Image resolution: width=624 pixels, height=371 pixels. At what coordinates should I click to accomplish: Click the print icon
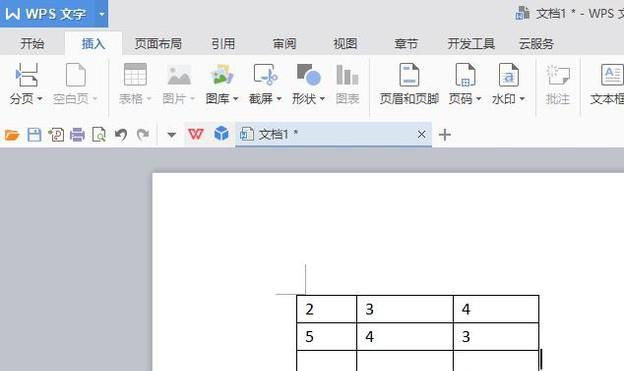pos(77,135)
